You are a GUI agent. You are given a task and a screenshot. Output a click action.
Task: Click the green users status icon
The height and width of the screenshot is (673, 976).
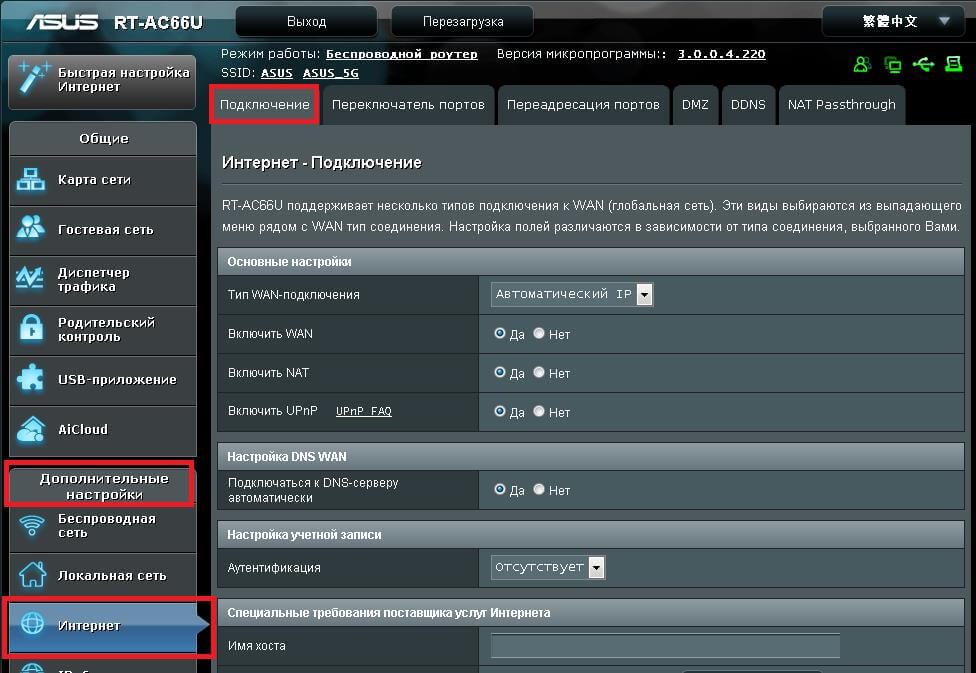[862, 64]
